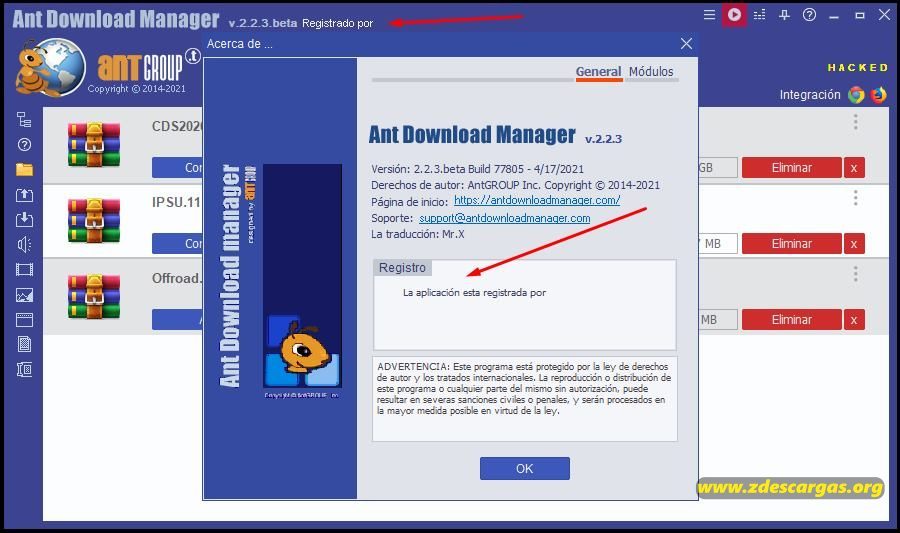
Task: Open three-dot menu of first download row
Action: click(x=855, y=122)
